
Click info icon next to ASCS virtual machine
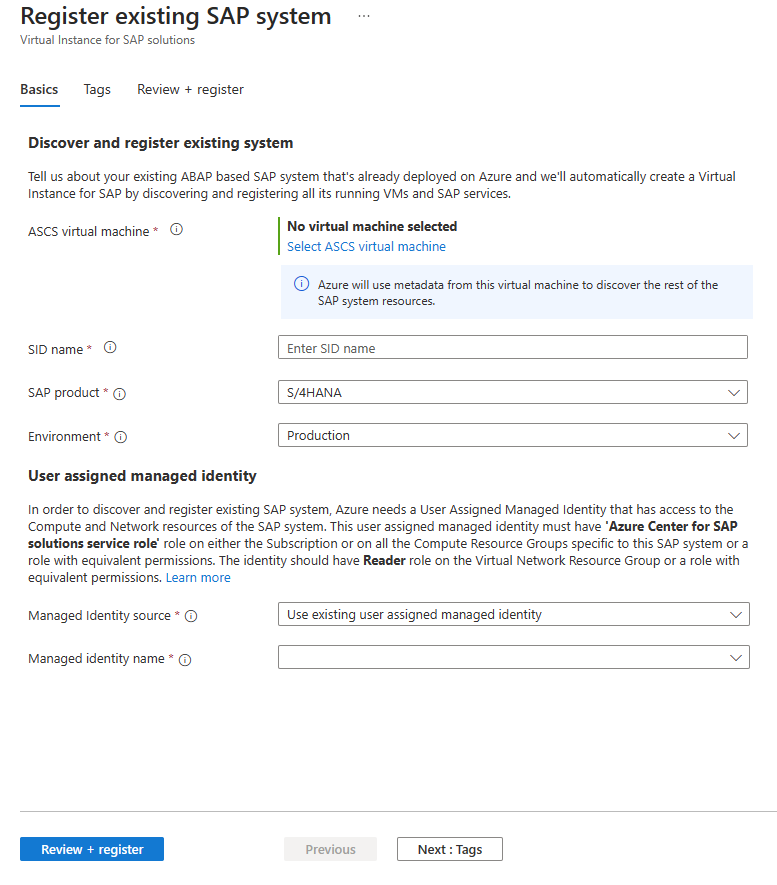coord(177,230)
